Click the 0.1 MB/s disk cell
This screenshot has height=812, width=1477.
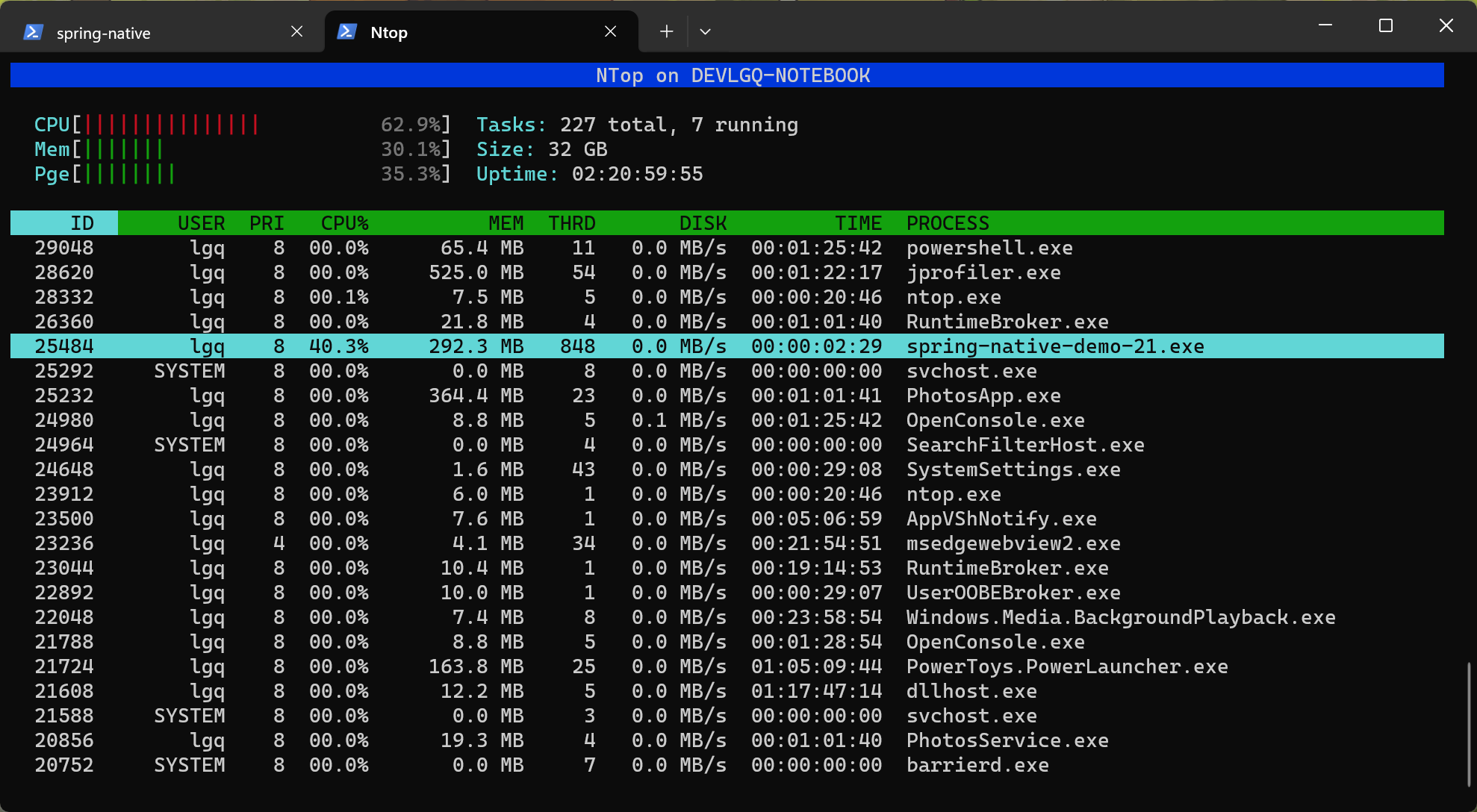tap(680, 420)
